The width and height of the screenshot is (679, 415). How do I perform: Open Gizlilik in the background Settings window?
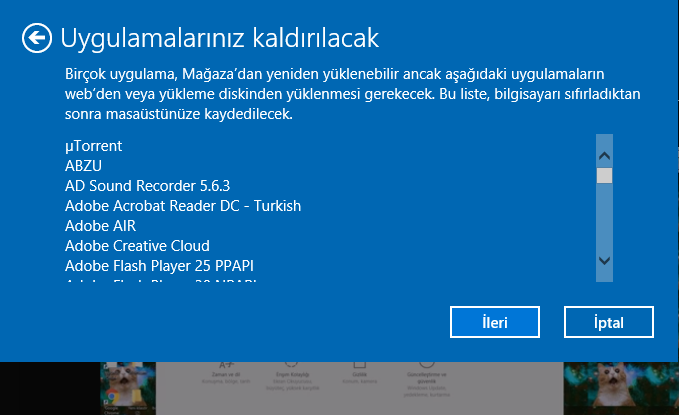[x=359, y=373]
